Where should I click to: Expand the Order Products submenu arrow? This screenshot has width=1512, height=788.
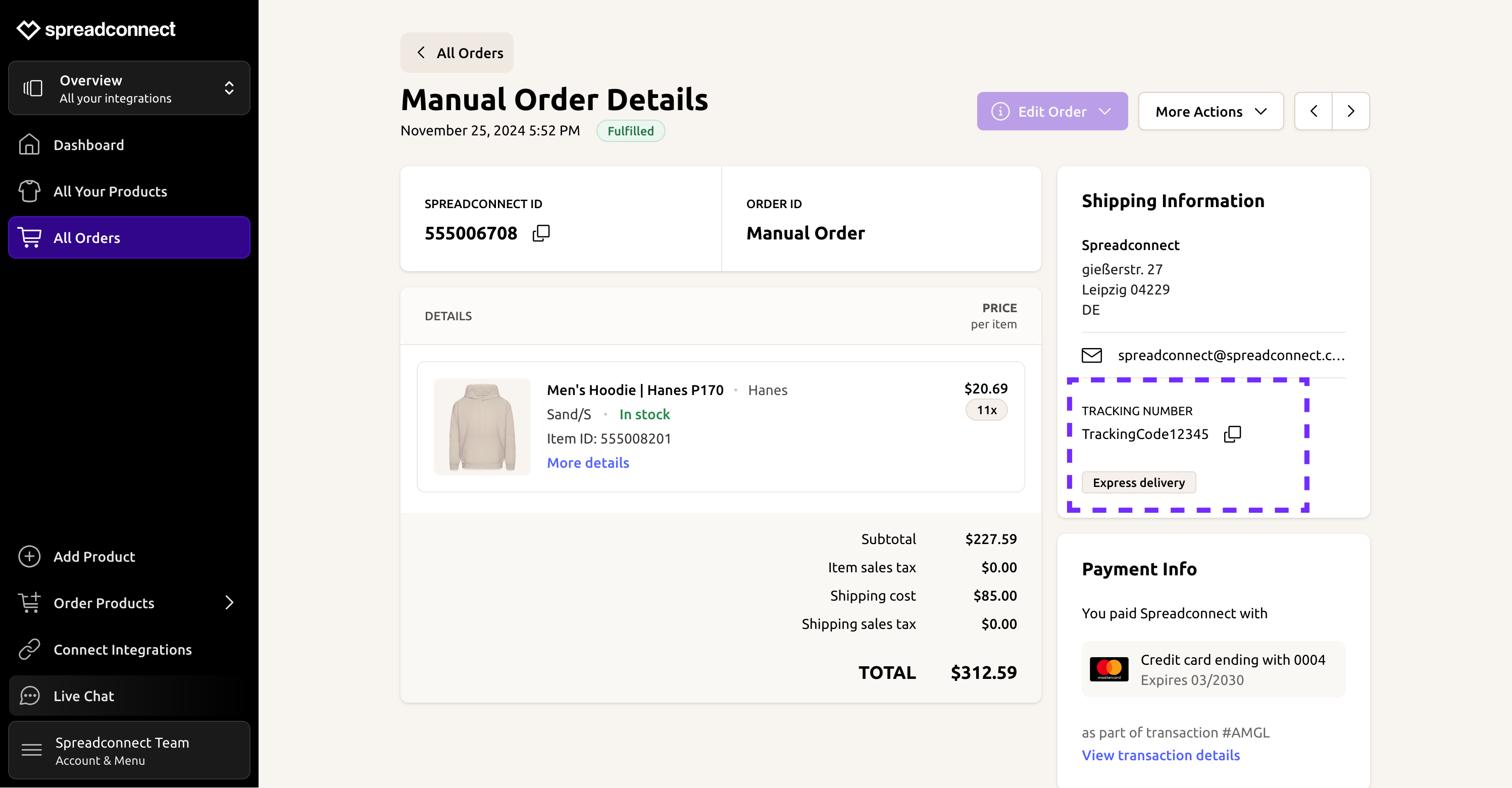click(229, 603)
